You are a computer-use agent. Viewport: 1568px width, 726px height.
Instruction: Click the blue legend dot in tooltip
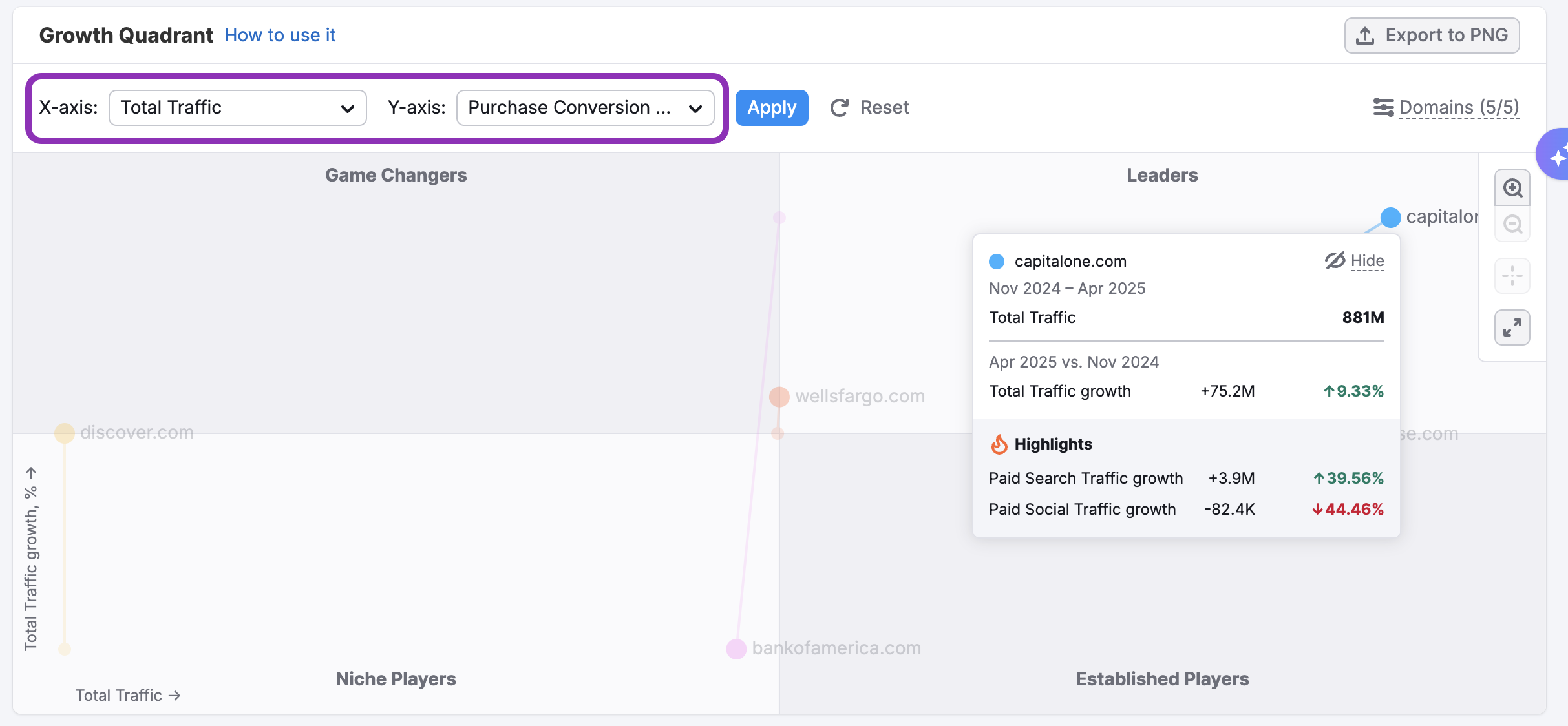997,262
